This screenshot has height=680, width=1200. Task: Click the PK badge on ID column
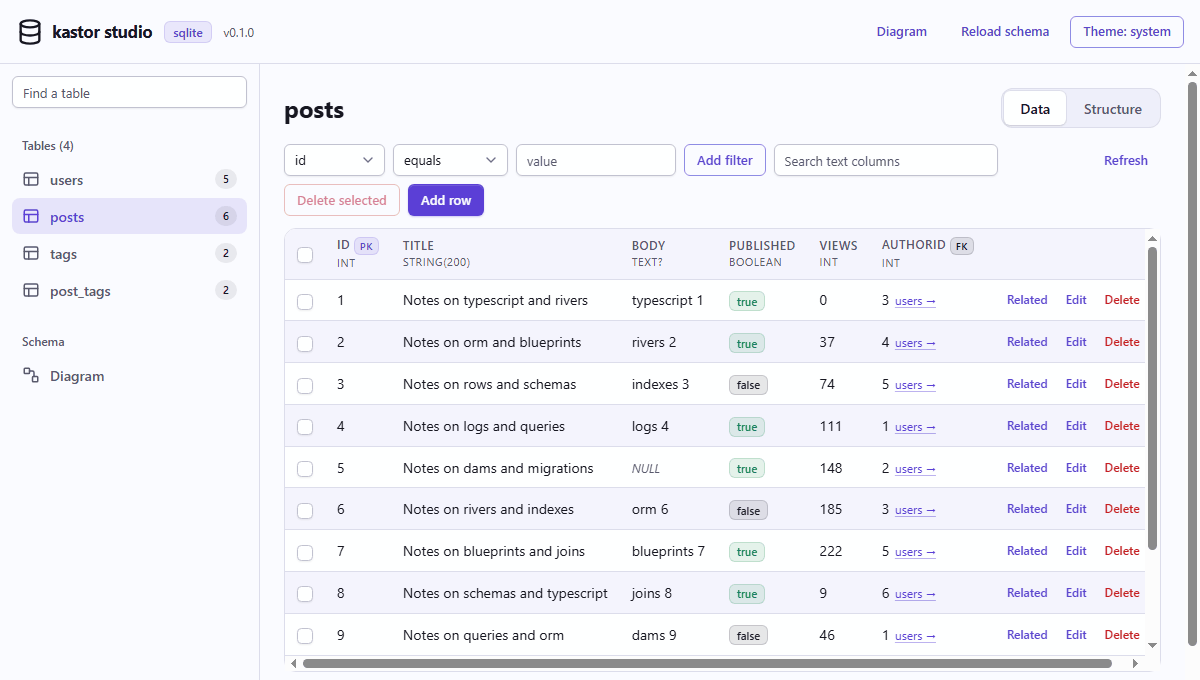click(367, 246)
